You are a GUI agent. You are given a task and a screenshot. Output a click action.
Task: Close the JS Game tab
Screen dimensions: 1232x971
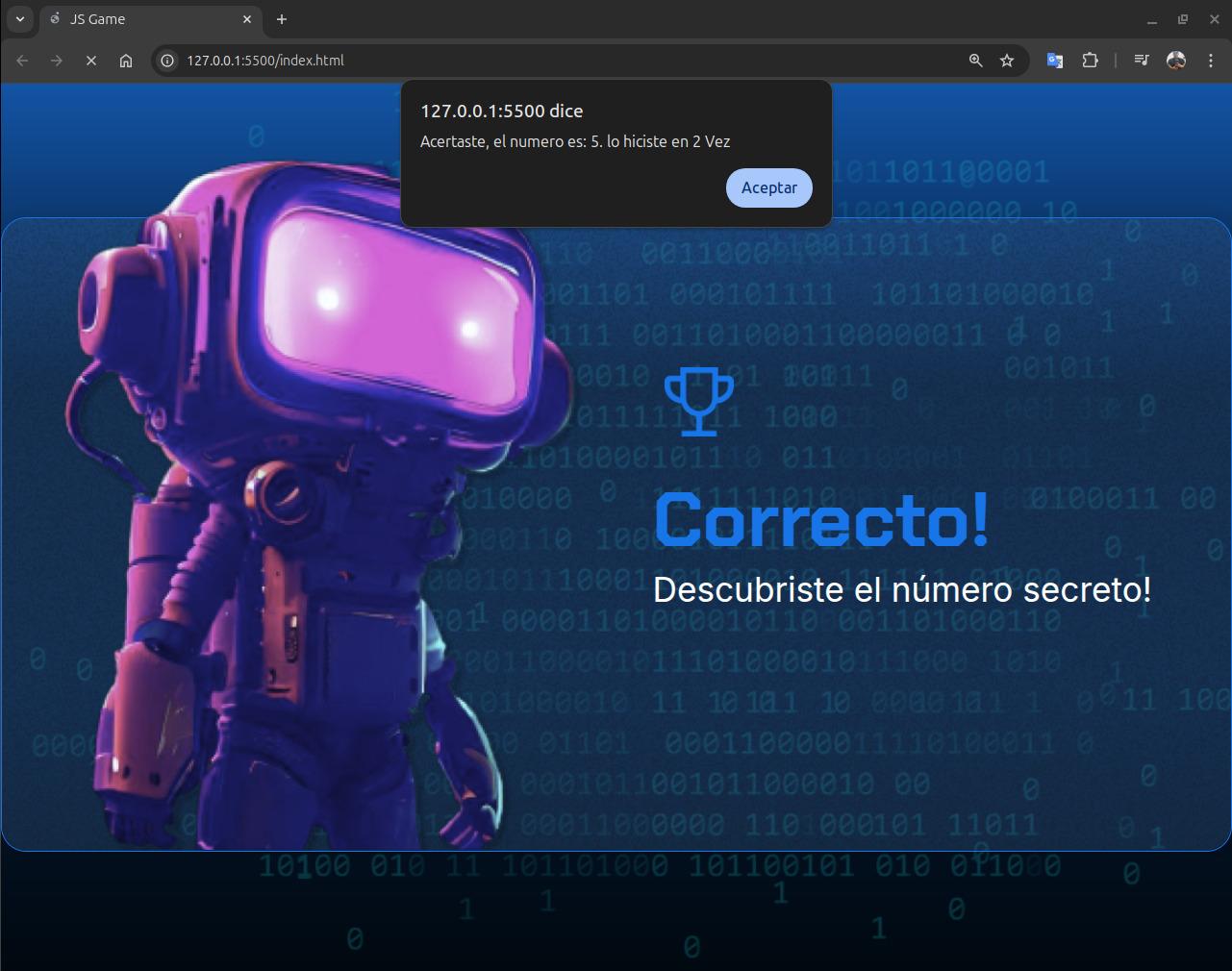point(247,19)
